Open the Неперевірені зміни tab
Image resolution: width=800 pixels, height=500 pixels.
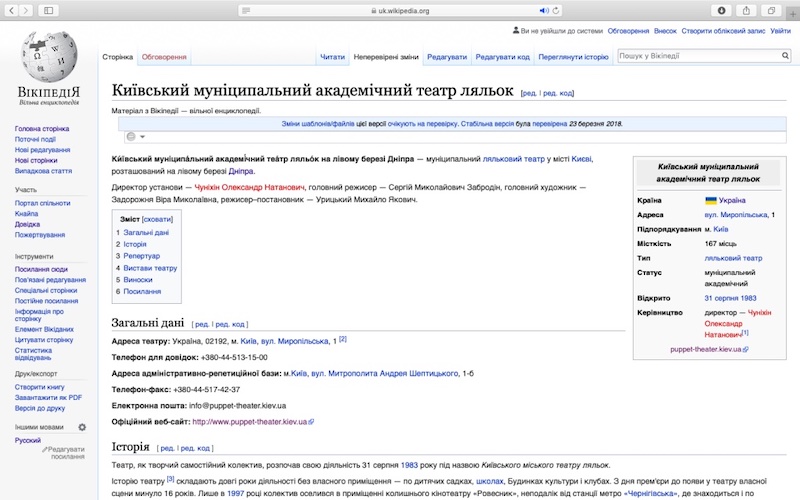[x=386, y=57]
